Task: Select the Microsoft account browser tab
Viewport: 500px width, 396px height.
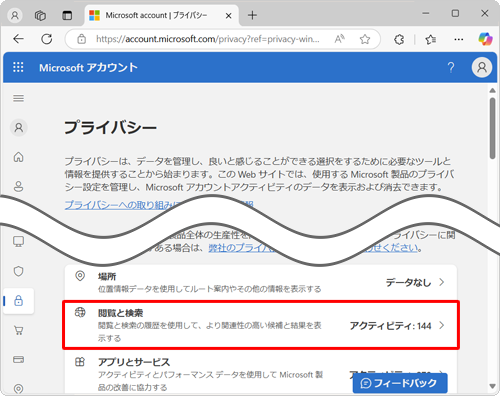Action: coord(162,16)
